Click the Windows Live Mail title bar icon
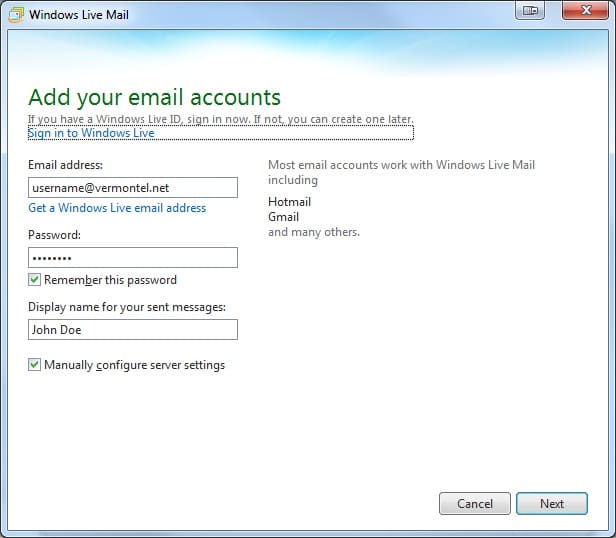This screenshot has width=616, height=538. 16,15
